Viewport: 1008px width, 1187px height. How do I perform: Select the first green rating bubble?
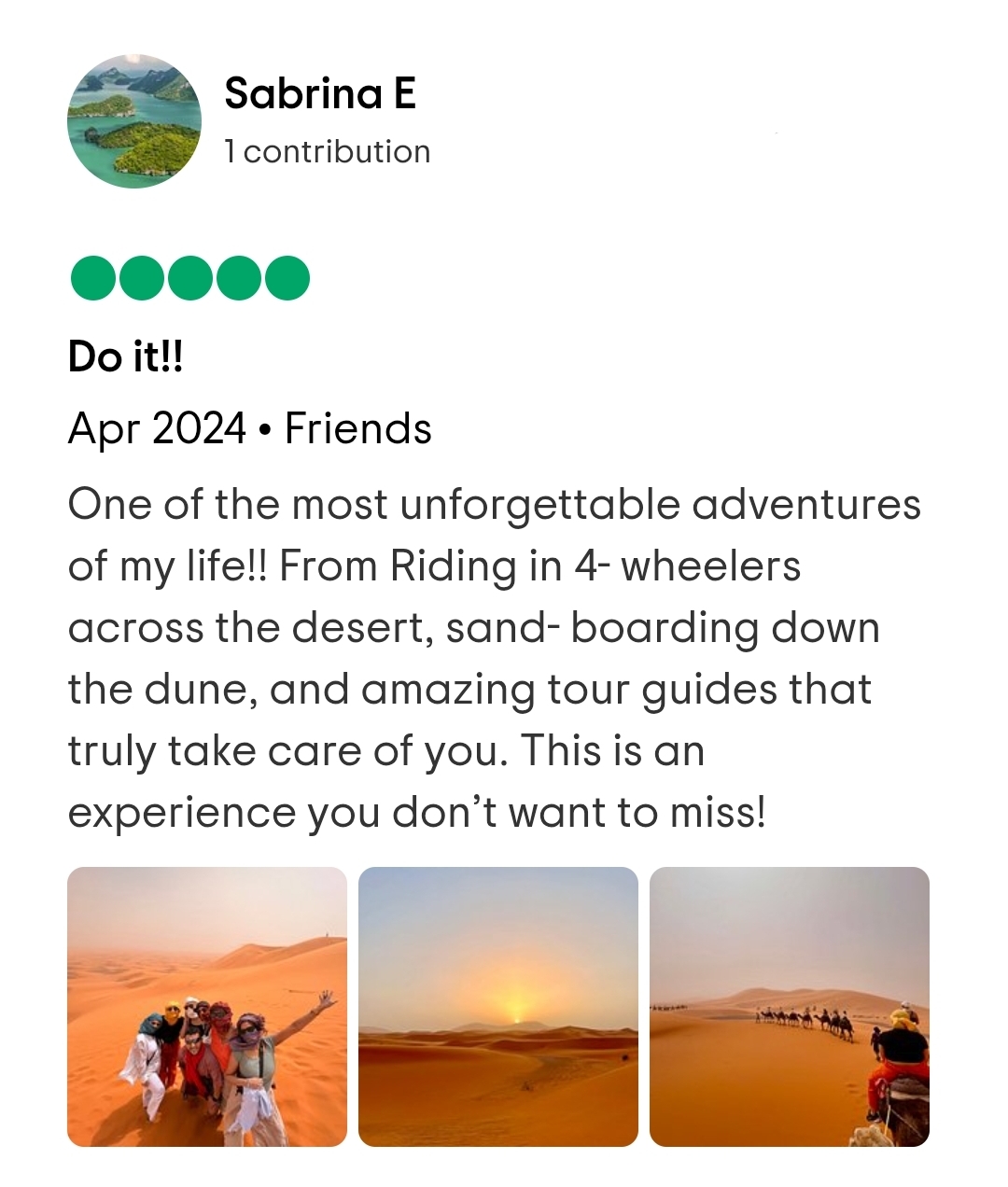click(93, 278)
